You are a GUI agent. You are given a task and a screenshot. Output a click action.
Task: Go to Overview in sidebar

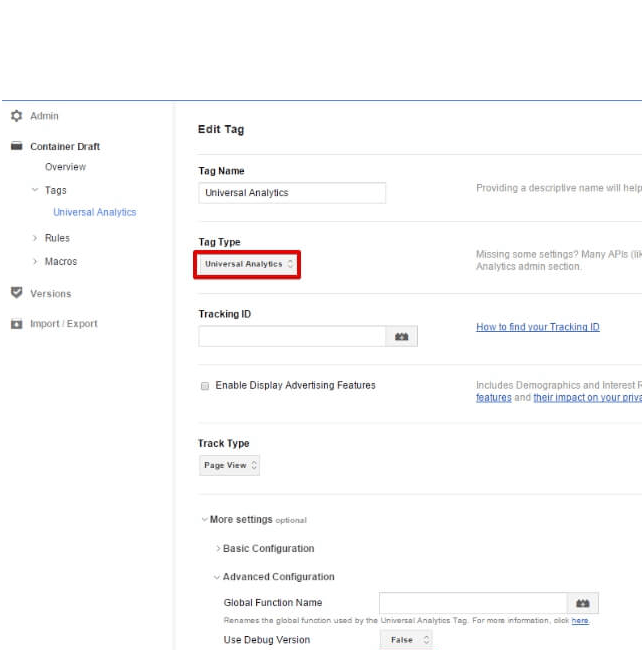65,167
